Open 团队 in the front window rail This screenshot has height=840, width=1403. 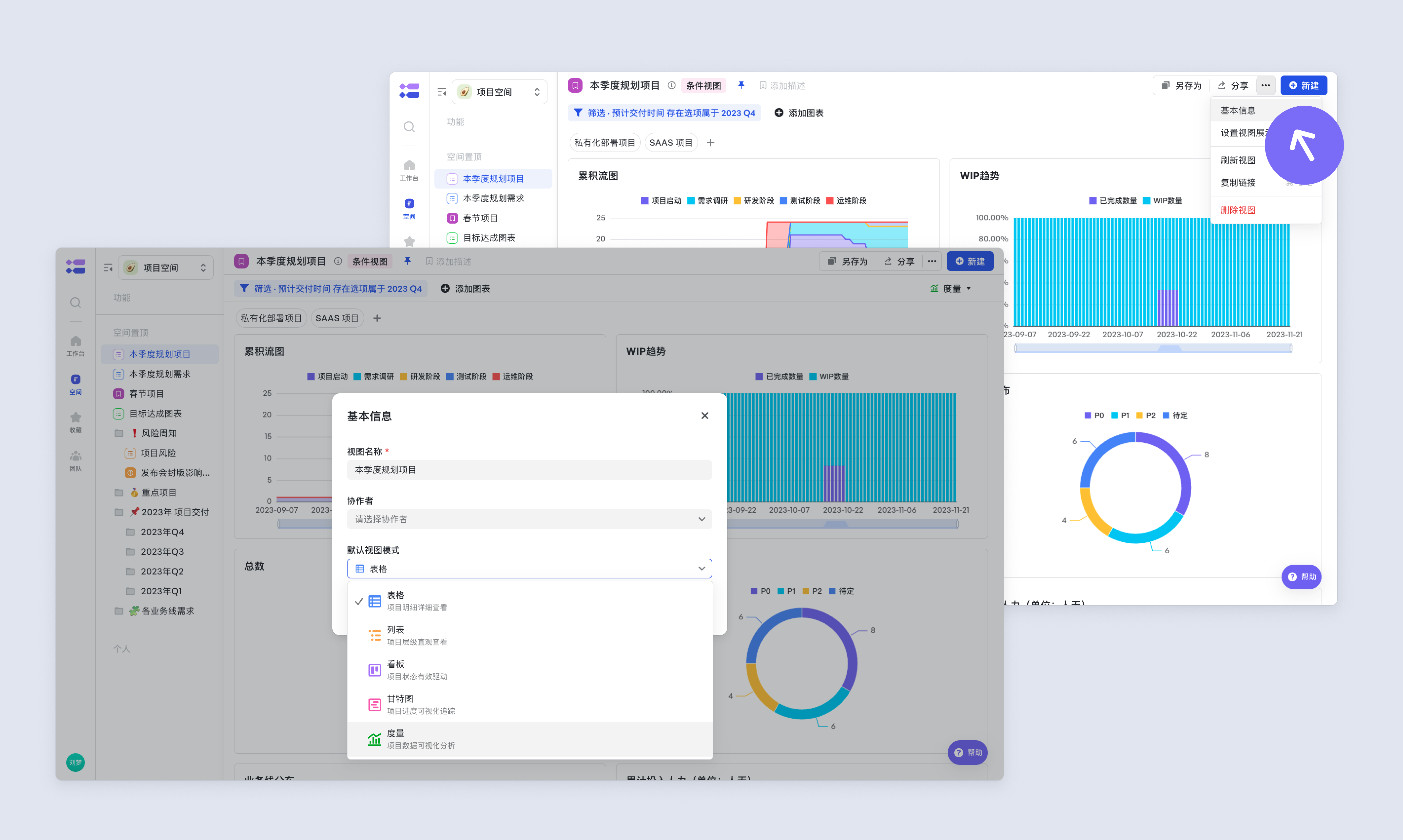coord(75,461)
